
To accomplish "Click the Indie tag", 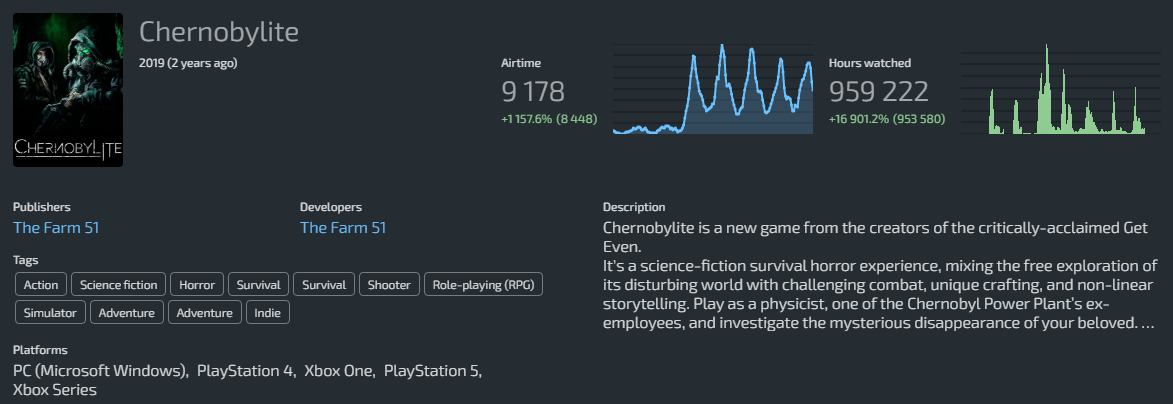I will point(270,313).
